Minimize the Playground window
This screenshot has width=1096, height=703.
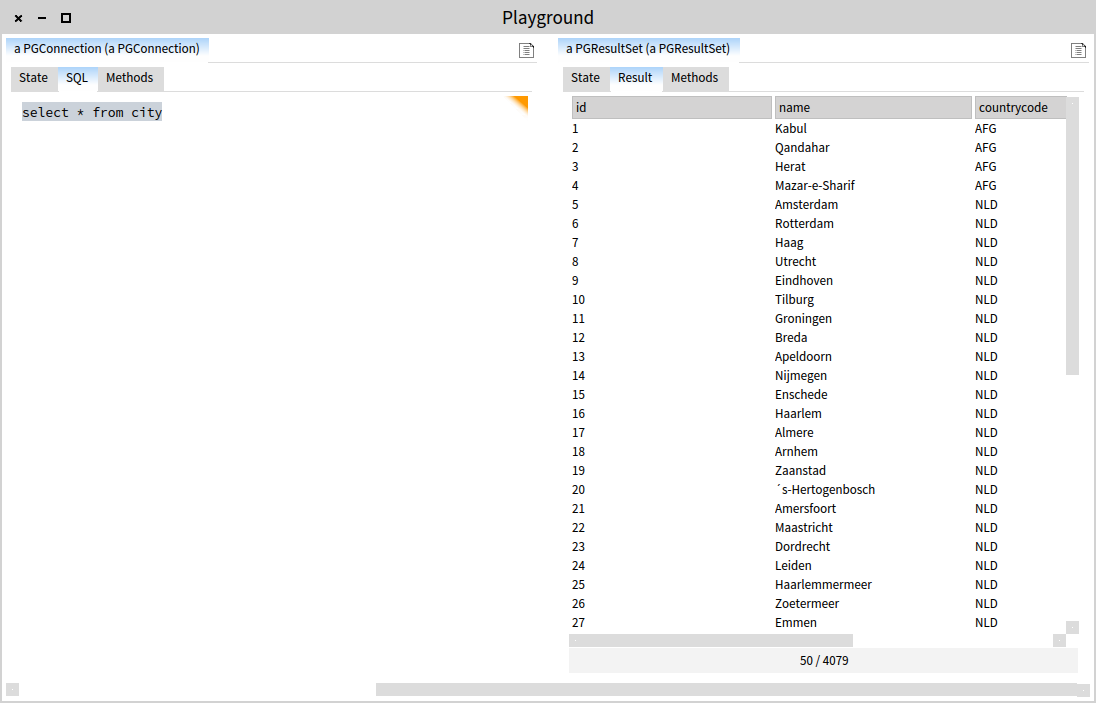click(x=42, y=18)
